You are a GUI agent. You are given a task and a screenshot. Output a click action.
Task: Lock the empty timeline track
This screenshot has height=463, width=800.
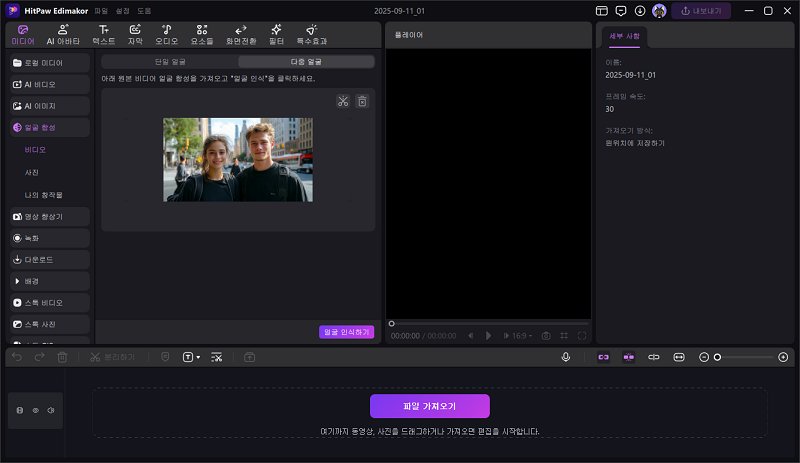point(20,410)
